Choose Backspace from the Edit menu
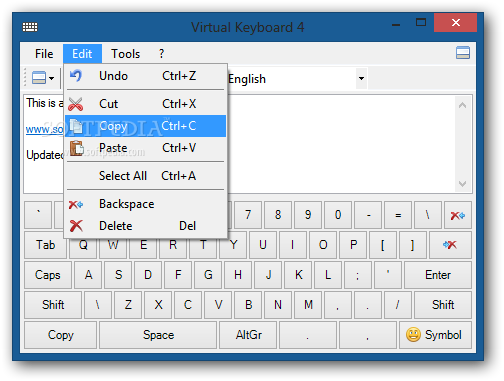The image size is (504, 381). coord(146,204)
